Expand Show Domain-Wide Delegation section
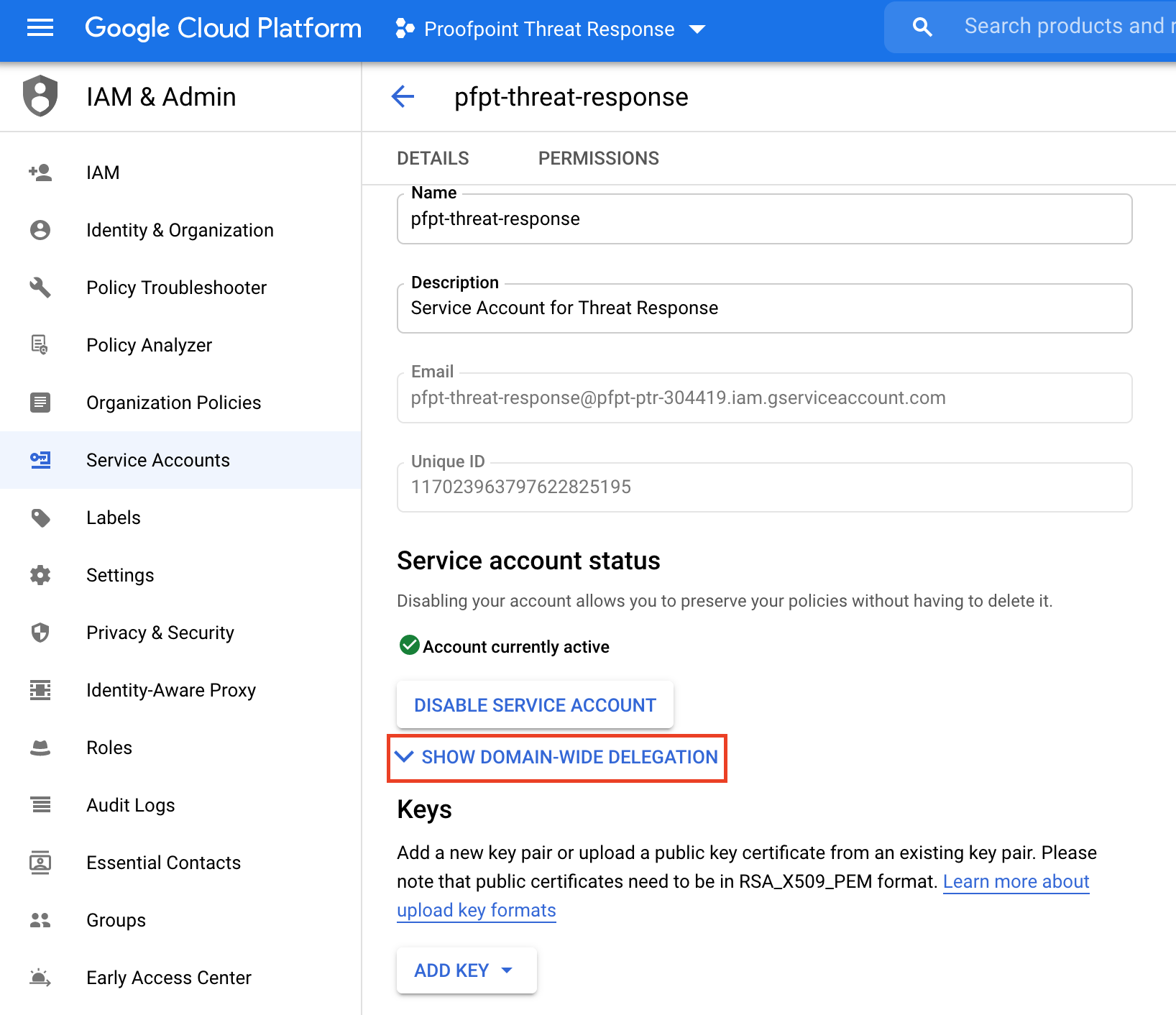1176x1015 pixels. 557,757
